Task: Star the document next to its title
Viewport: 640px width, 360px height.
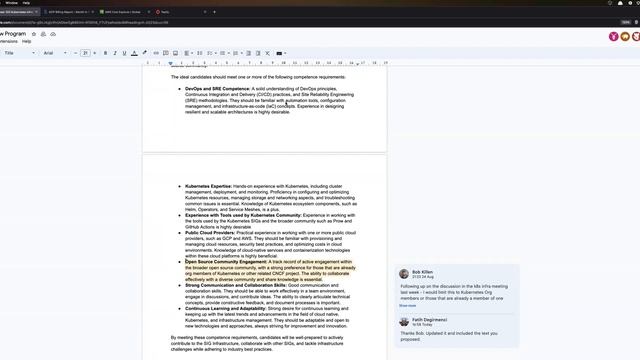Action: [34, 34]
